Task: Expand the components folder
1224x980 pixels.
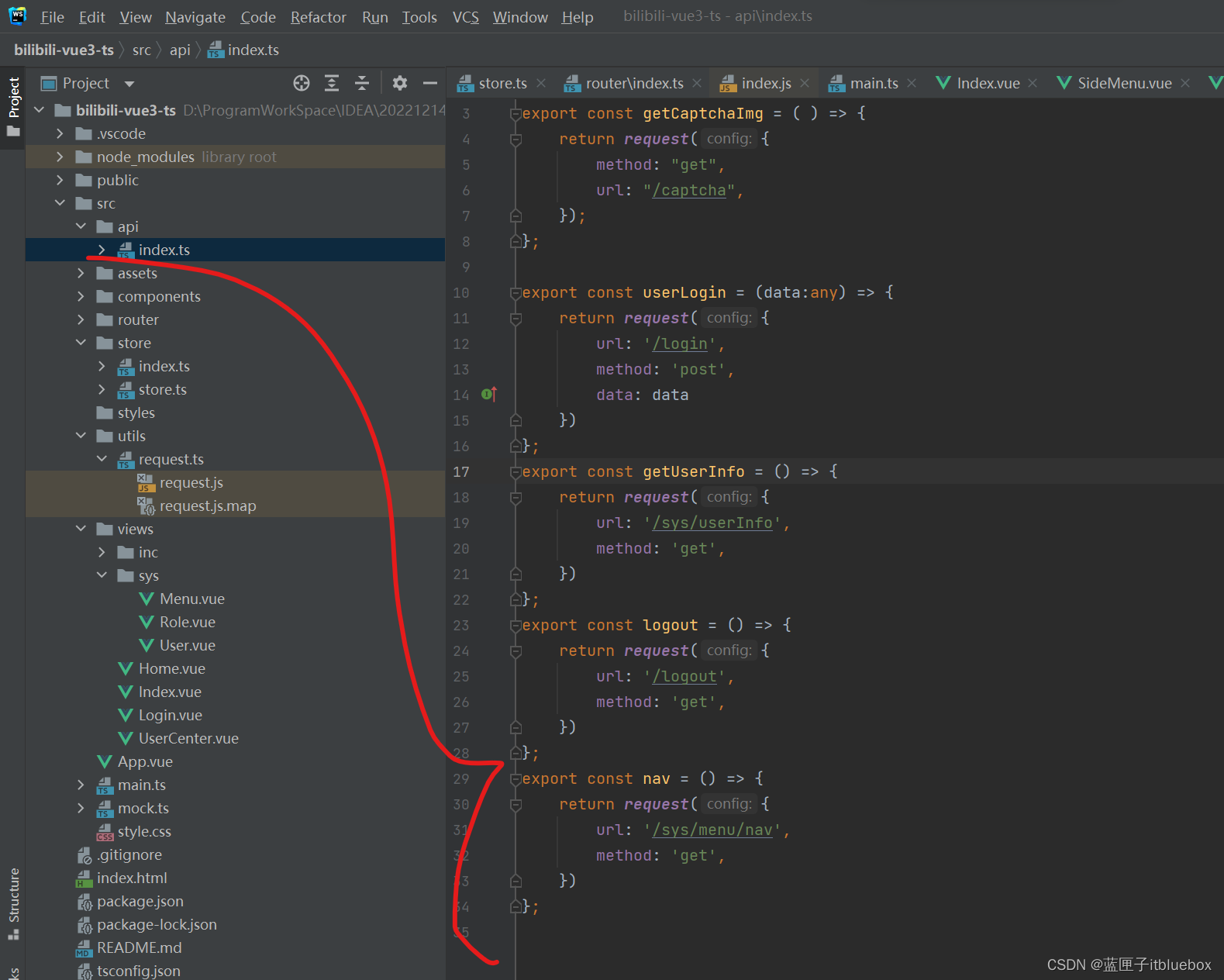Action: coord(81,297)
